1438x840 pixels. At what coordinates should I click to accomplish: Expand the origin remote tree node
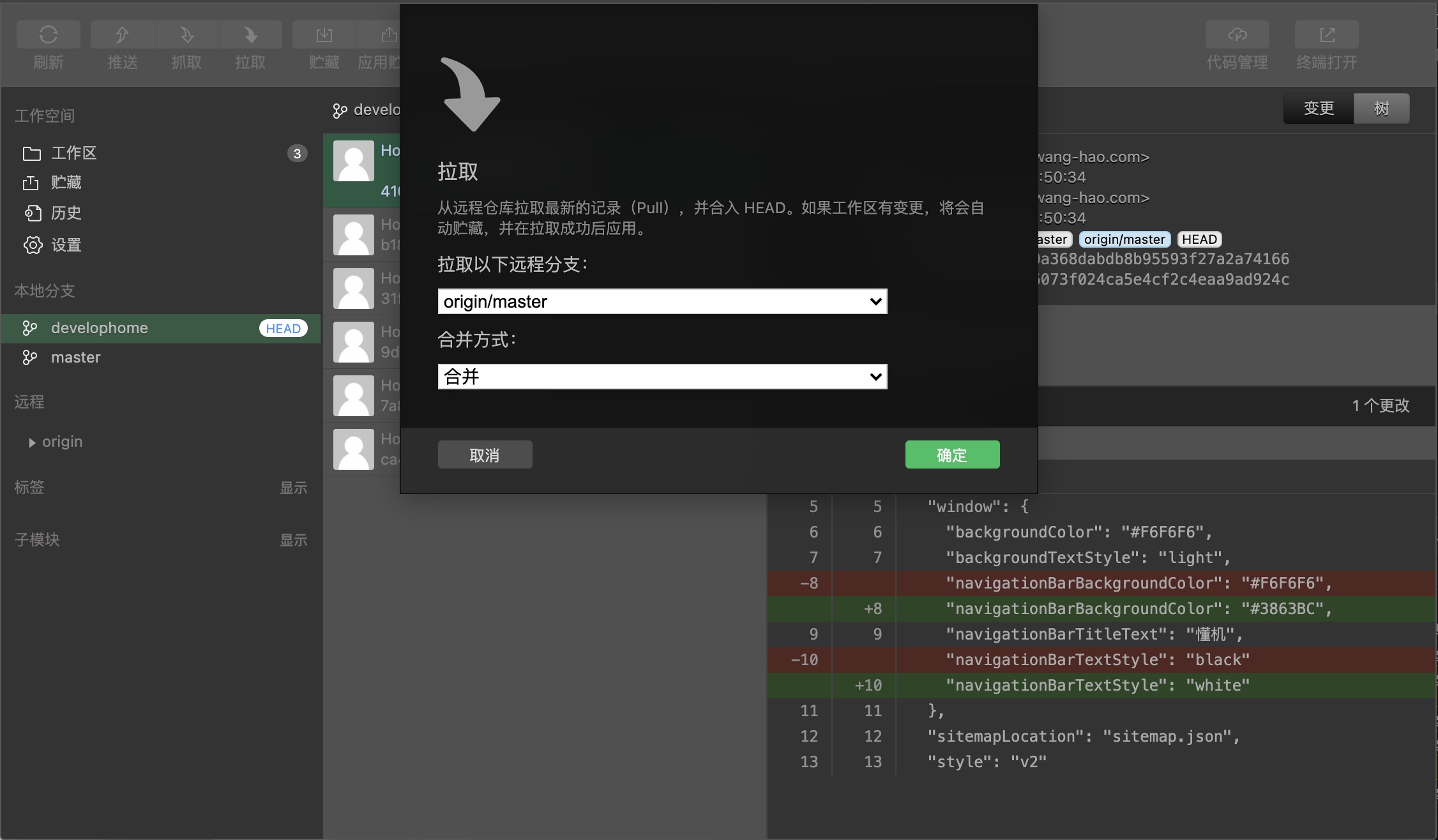(32, 442)
